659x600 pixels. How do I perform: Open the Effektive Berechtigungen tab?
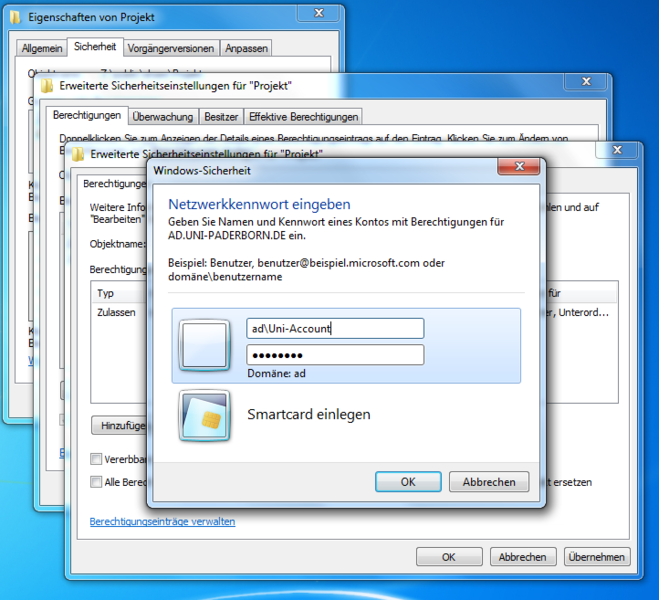coord(303,117)
